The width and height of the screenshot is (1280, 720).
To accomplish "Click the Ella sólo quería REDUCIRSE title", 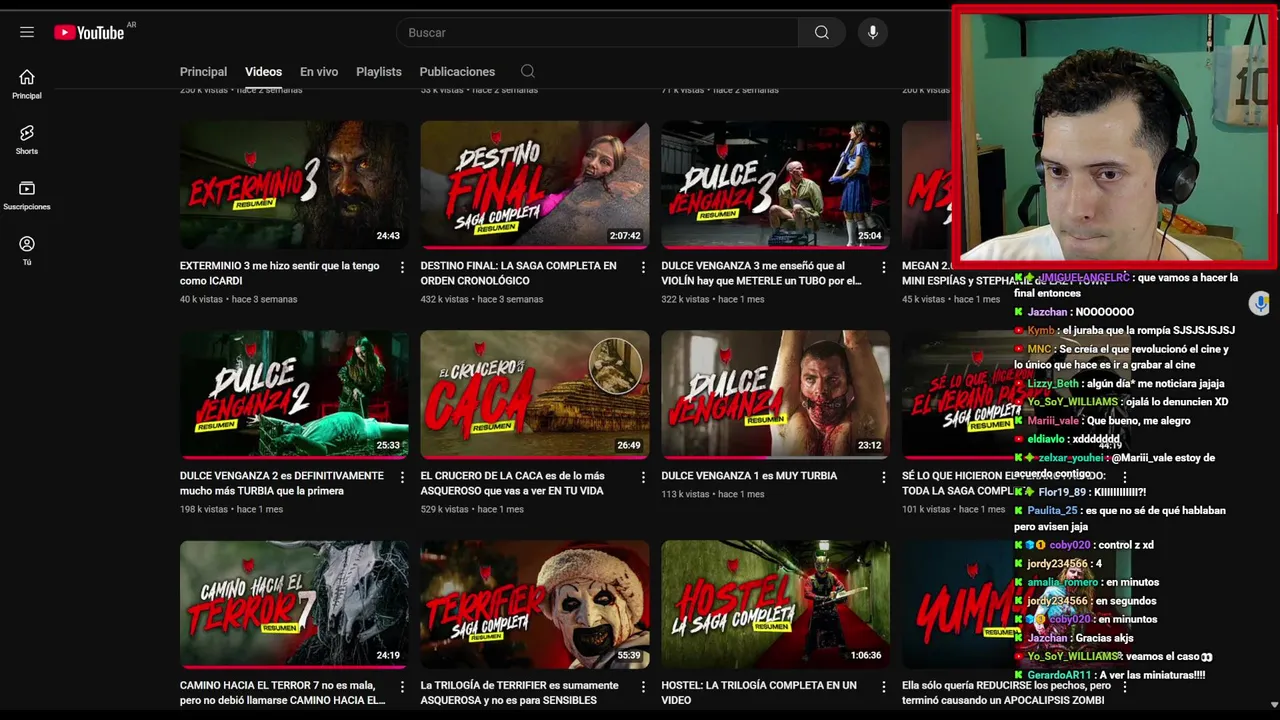I will pos(1006,693).
